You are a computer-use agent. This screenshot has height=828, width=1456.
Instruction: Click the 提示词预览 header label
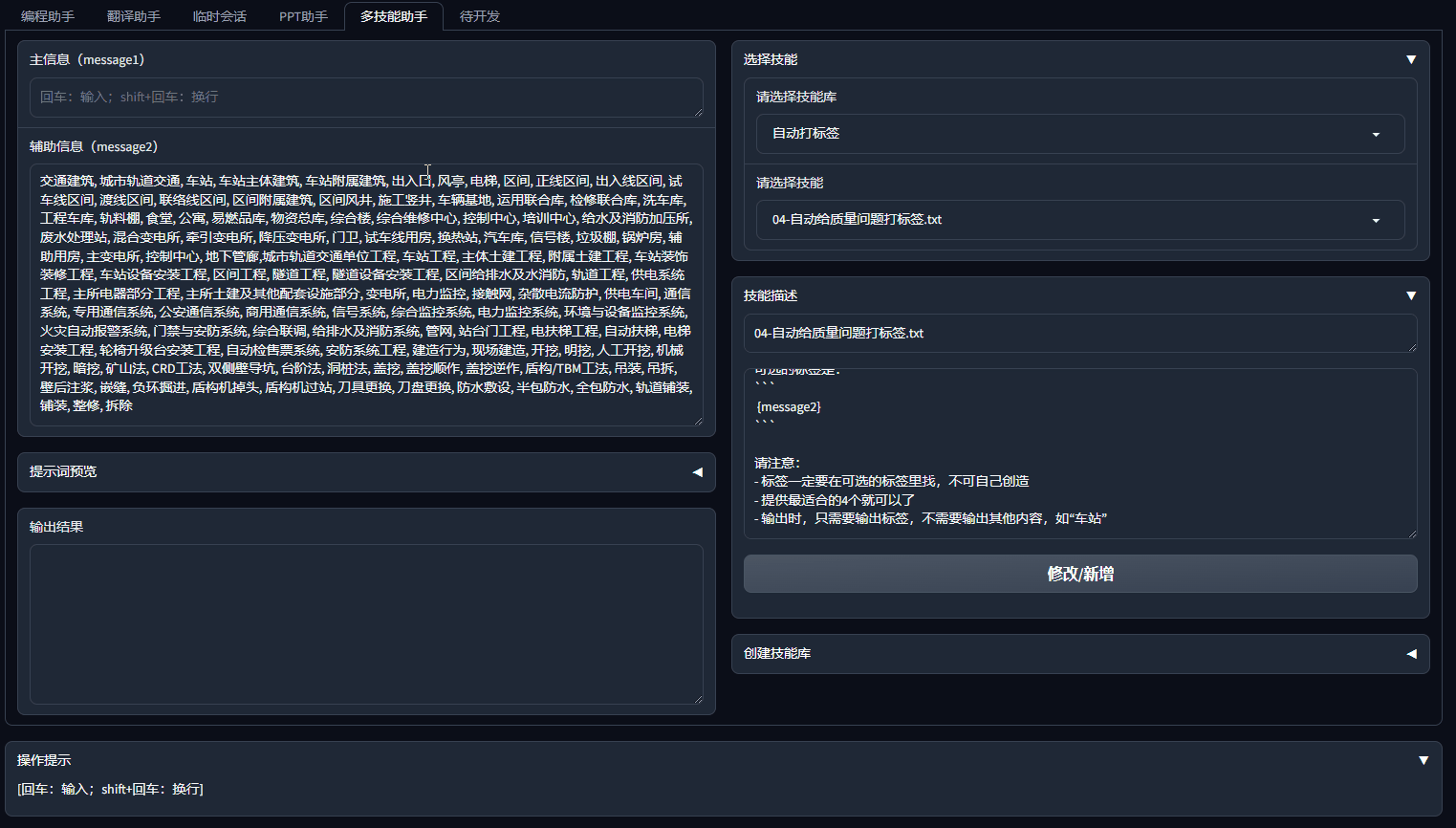point(63,471)
